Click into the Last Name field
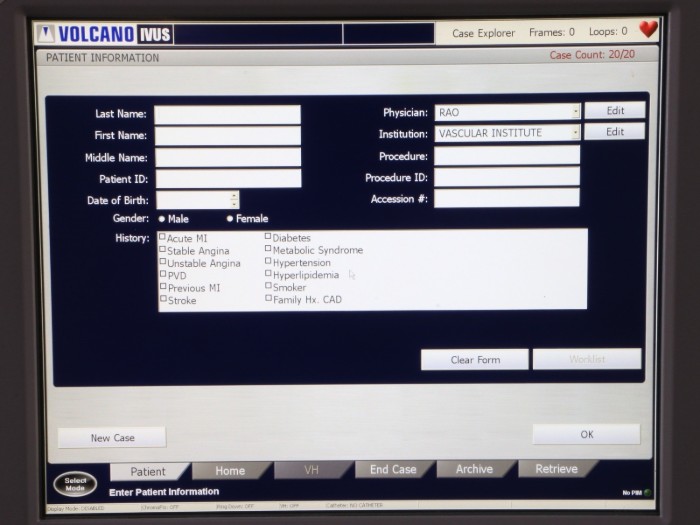Viewport: 700px width, 525px height. click(x=227, y=115)
